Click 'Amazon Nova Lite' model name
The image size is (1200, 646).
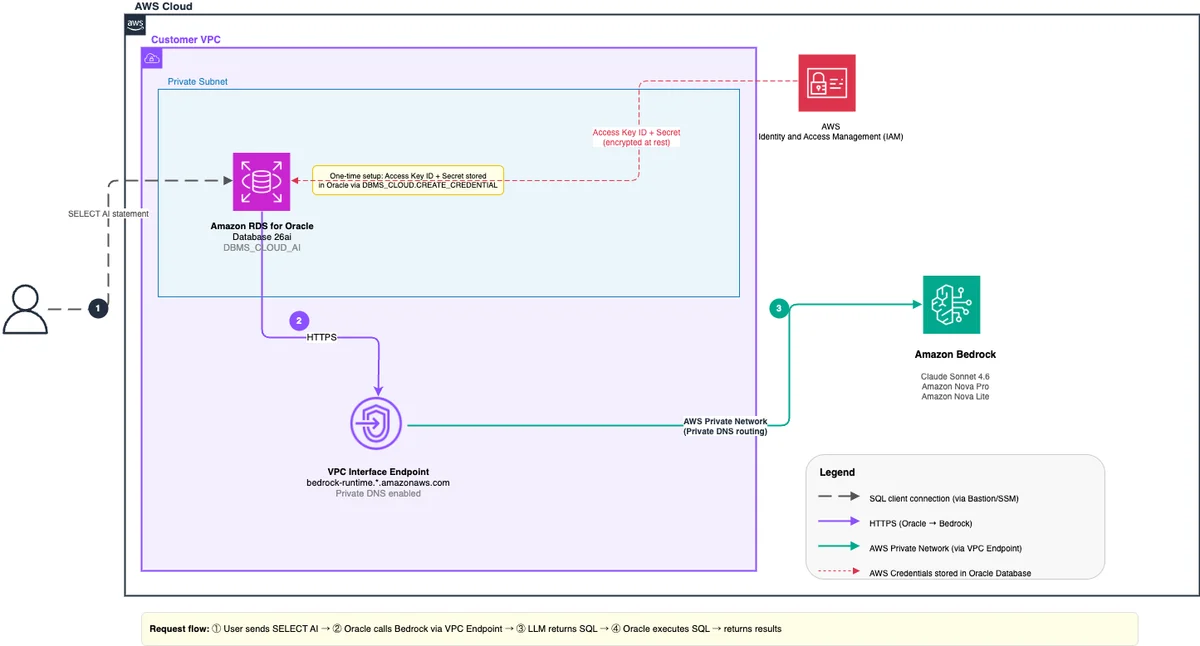[955, 397]
